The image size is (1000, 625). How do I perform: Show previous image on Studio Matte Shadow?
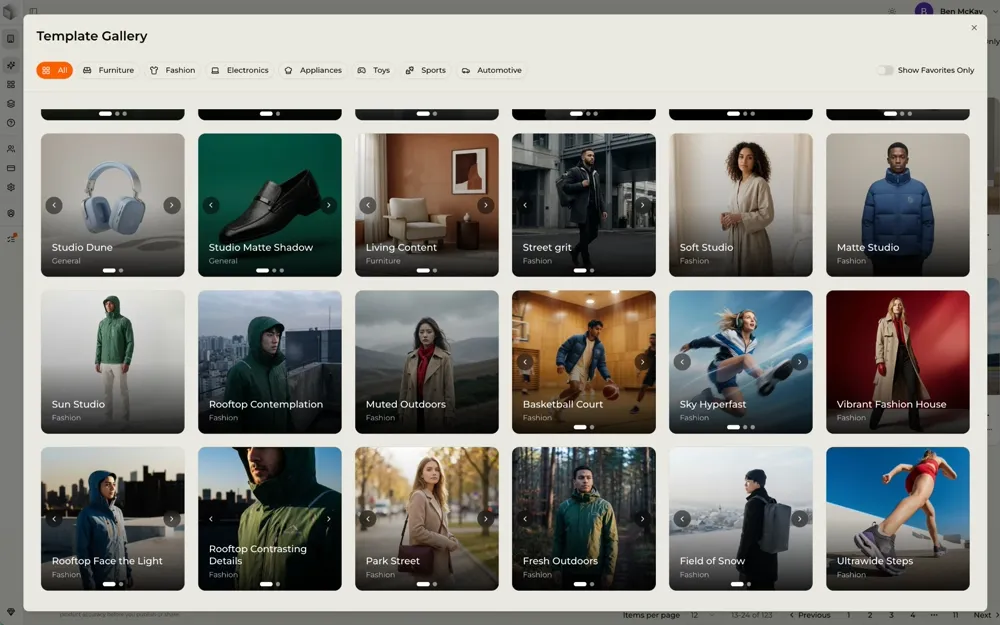211,205
